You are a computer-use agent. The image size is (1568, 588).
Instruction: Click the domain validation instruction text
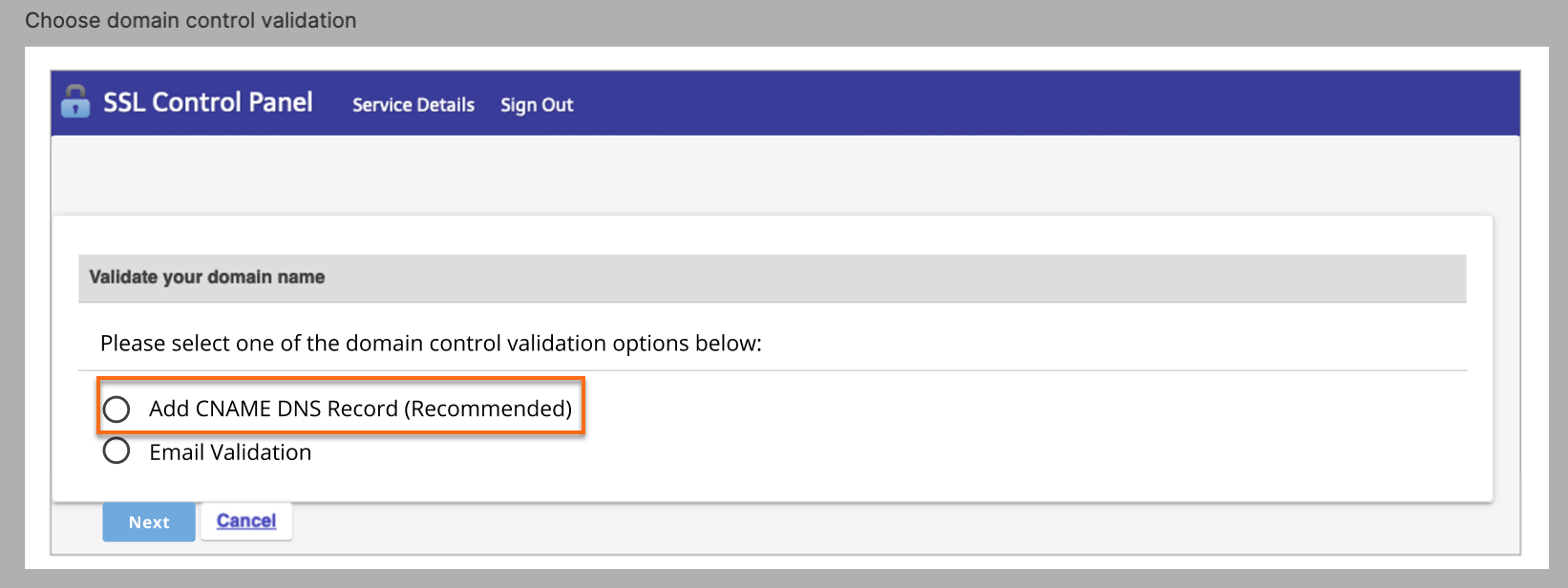(x=429, y=343)
